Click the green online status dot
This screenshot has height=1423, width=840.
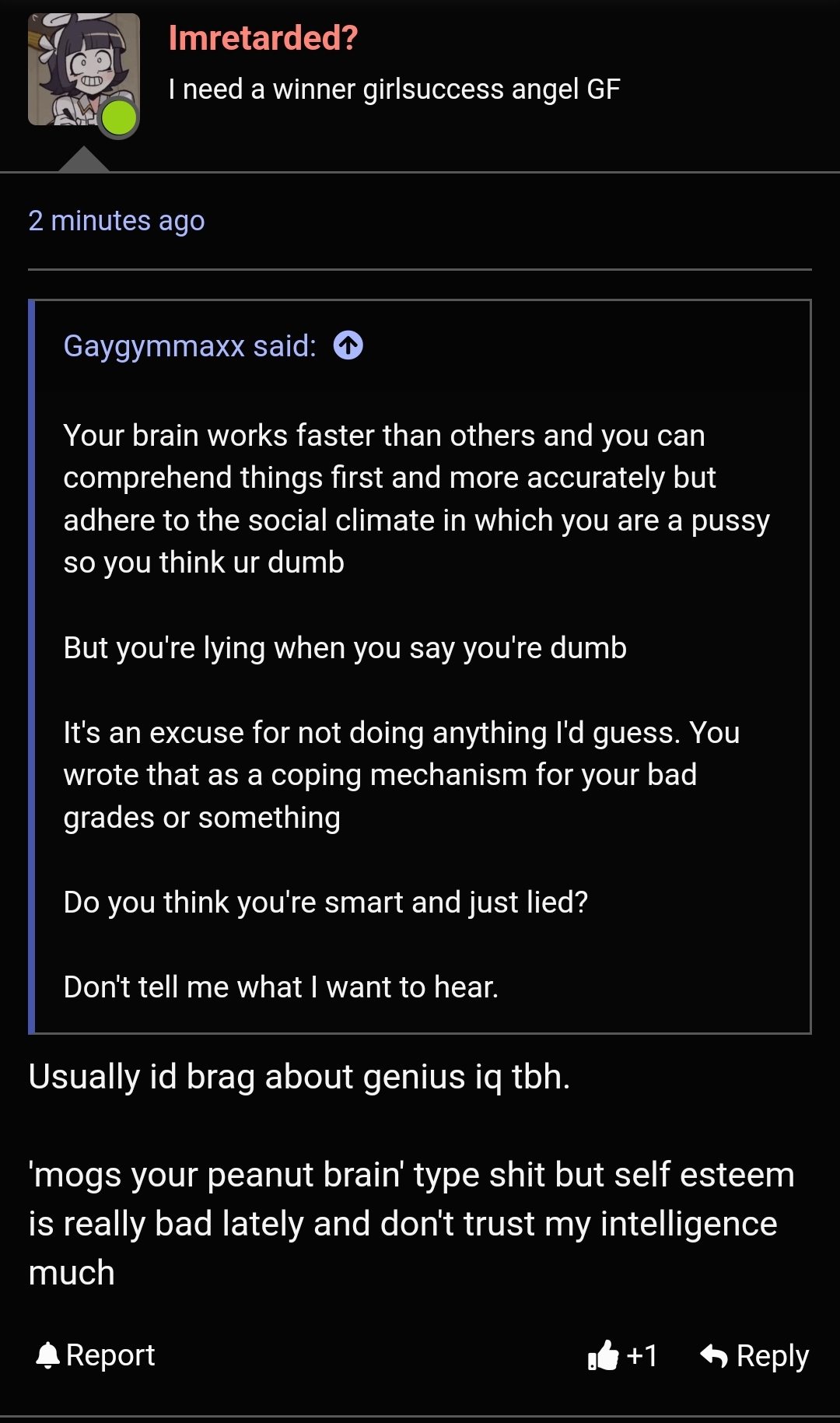click(119, 118)
